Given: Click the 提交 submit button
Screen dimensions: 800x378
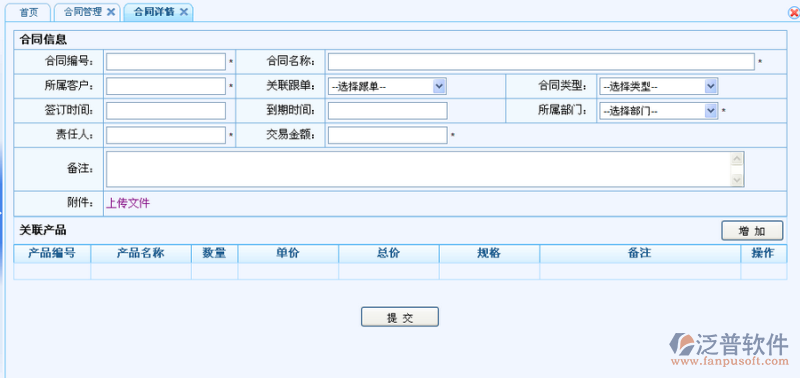Looking at the screenshot, I should [x=399, y=317].
